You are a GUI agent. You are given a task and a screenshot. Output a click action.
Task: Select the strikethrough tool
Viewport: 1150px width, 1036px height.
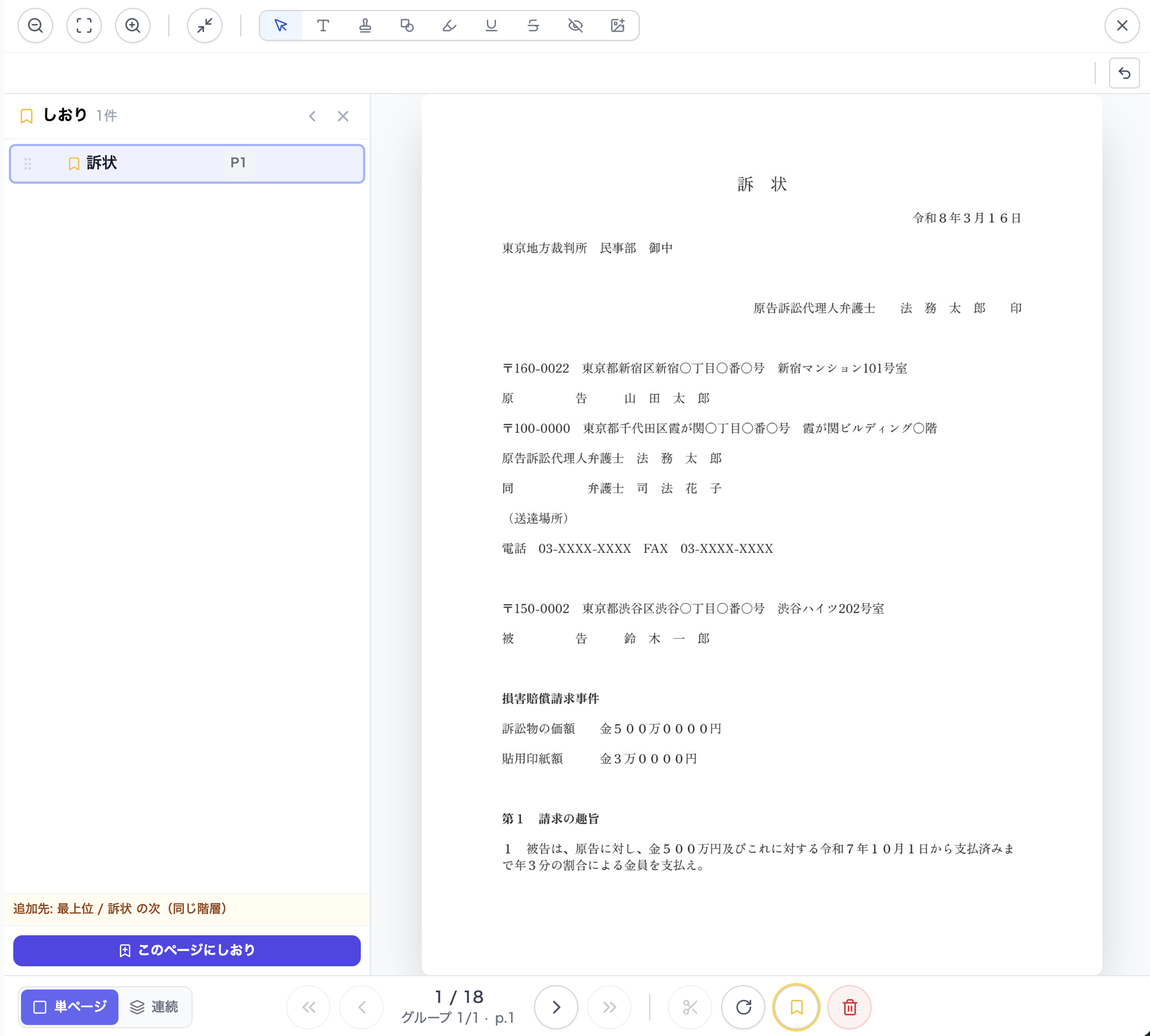point(533,25)
